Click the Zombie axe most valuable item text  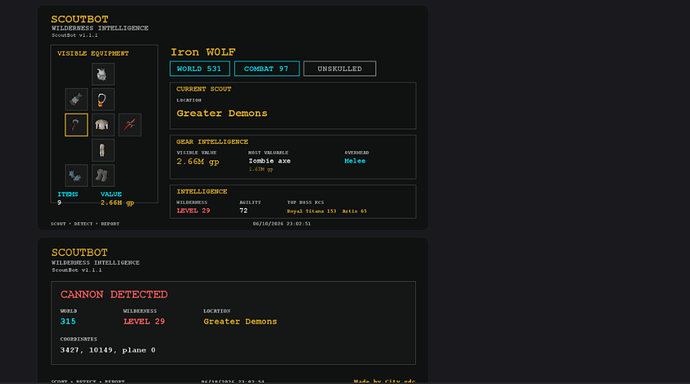269,161
